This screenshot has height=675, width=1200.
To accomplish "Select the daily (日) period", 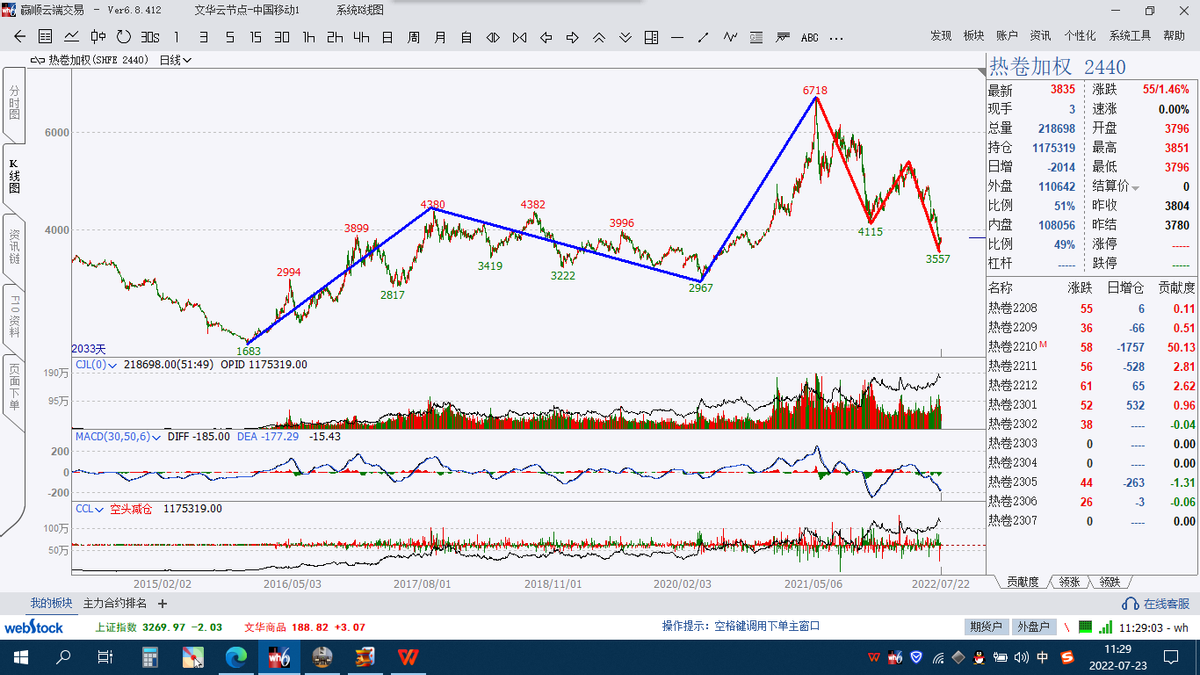I will (x=388, y=36).
